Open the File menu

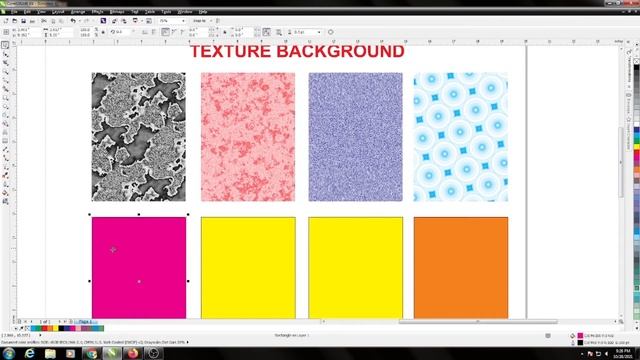click(x=14, y=12)
